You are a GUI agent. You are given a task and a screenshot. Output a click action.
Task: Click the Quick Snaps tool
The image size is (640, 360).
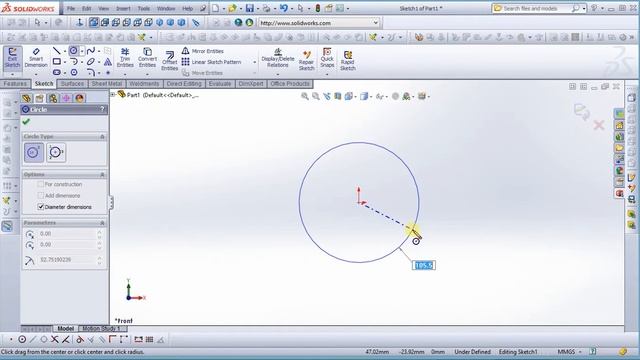pyautogui.click(x=327, y=58)
